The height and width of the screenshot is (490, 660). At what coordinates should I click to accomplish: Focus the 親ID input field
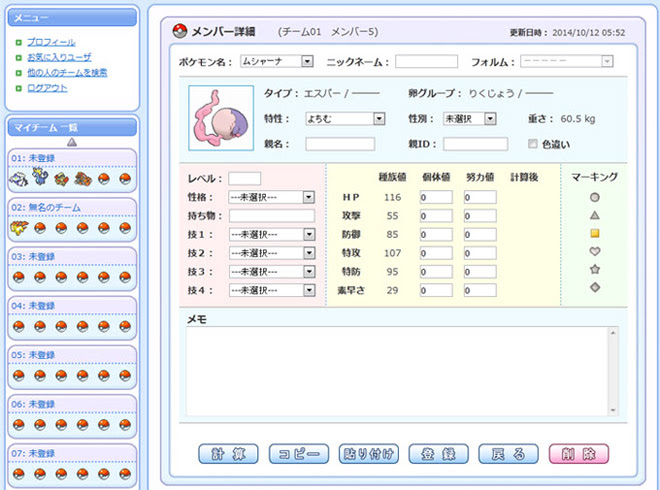475,144
